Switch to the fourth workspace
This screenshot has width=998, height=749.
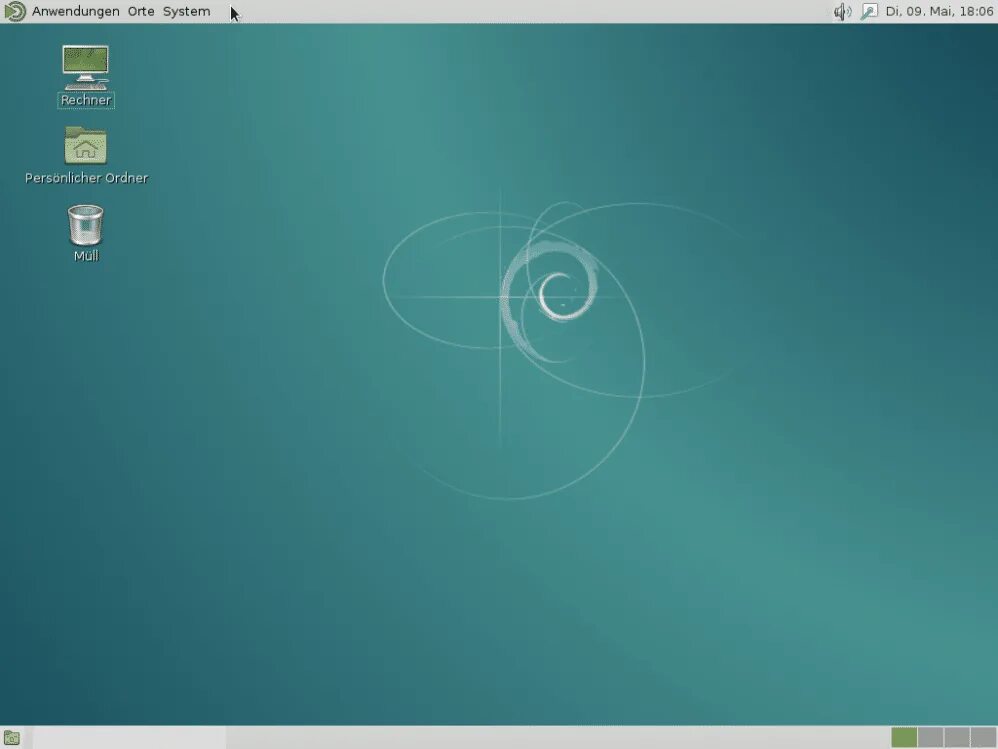click(984, 737)
